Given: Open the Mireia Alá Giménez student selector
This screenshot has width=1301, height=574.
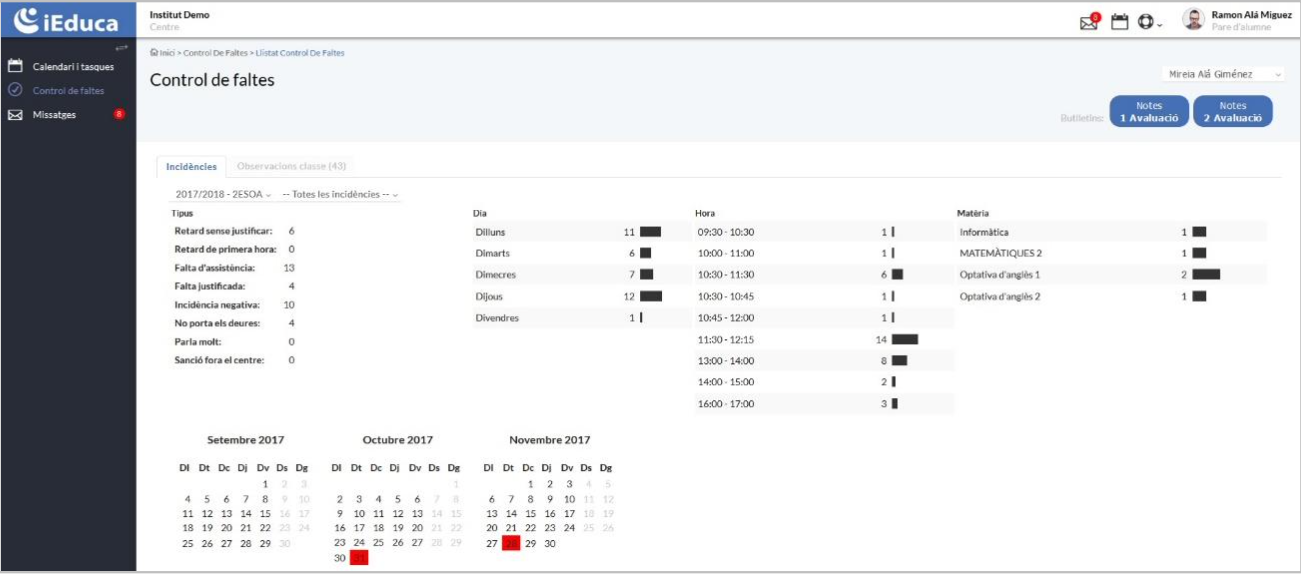Looking at the screenshot, I should tap(1225, 75).
